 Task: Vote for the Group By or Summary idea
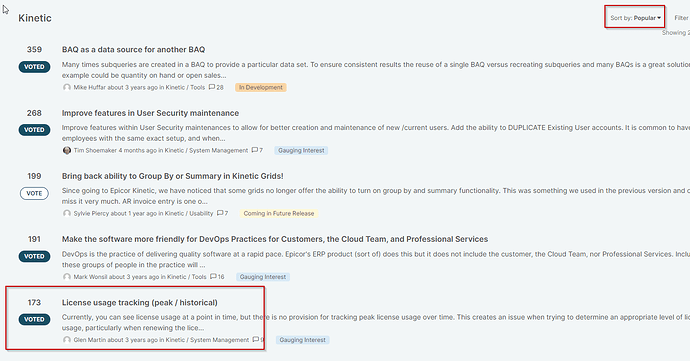tap(34, 193)
